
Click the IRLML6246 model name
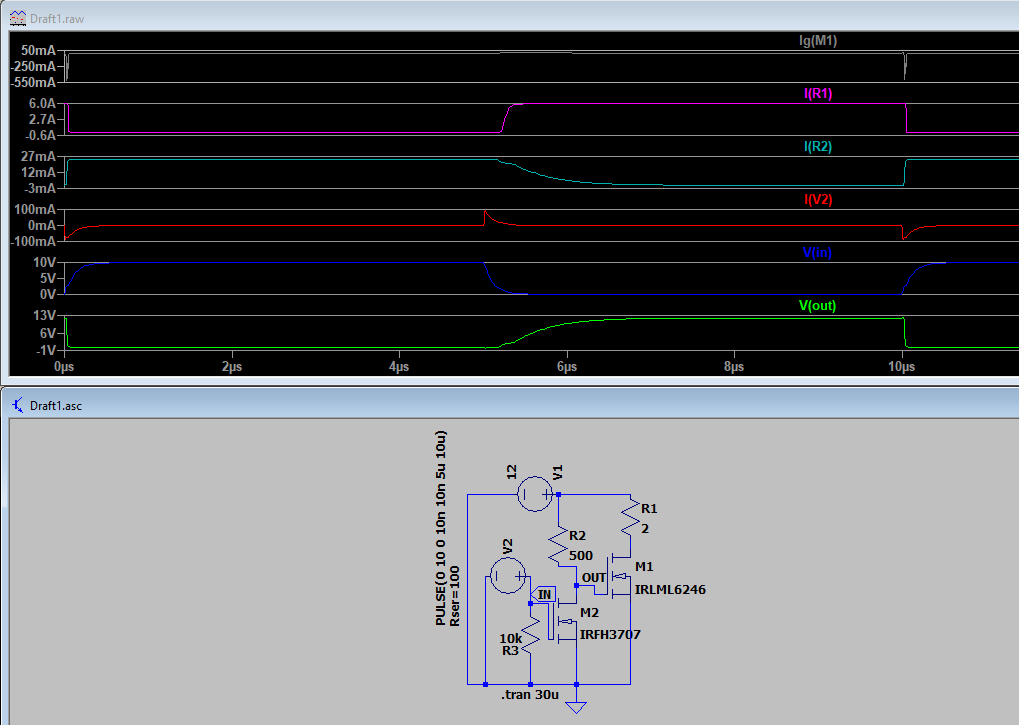coord(670,589)
